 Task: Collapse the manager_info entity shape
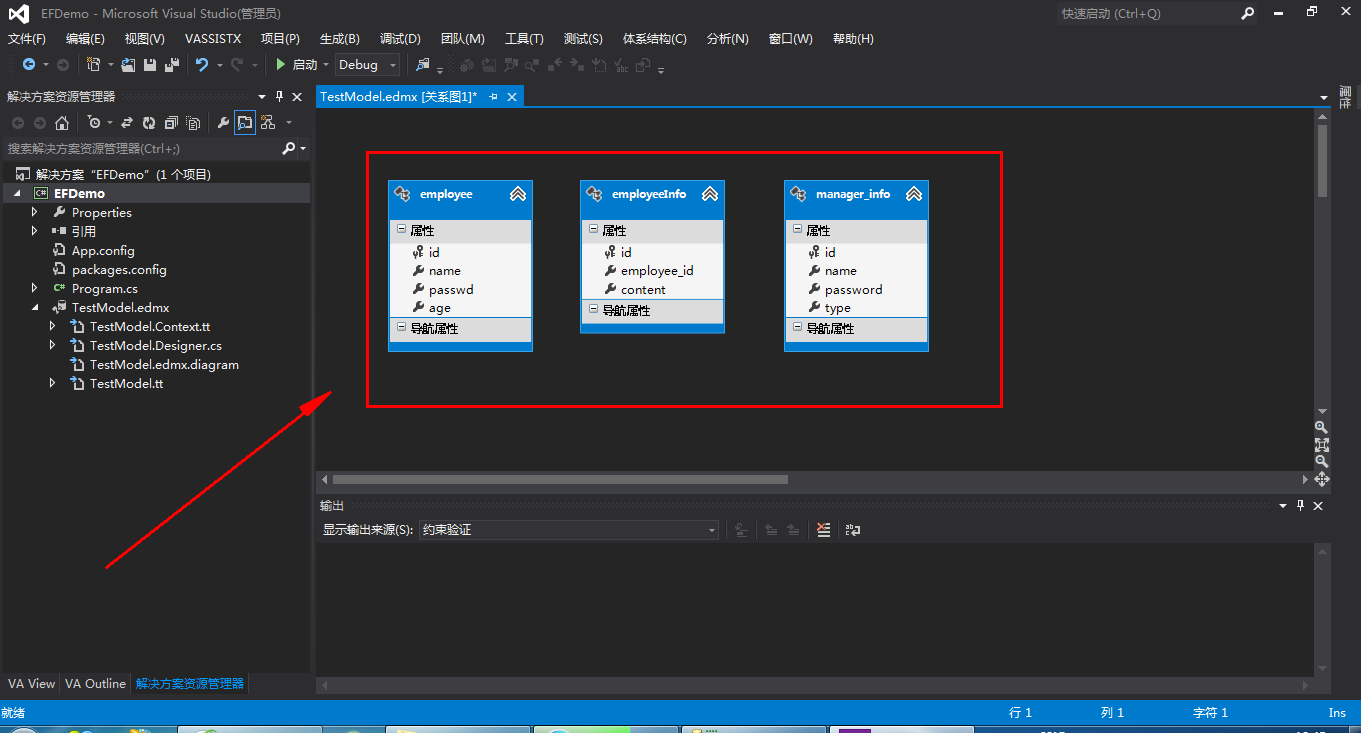coord(914,194)
